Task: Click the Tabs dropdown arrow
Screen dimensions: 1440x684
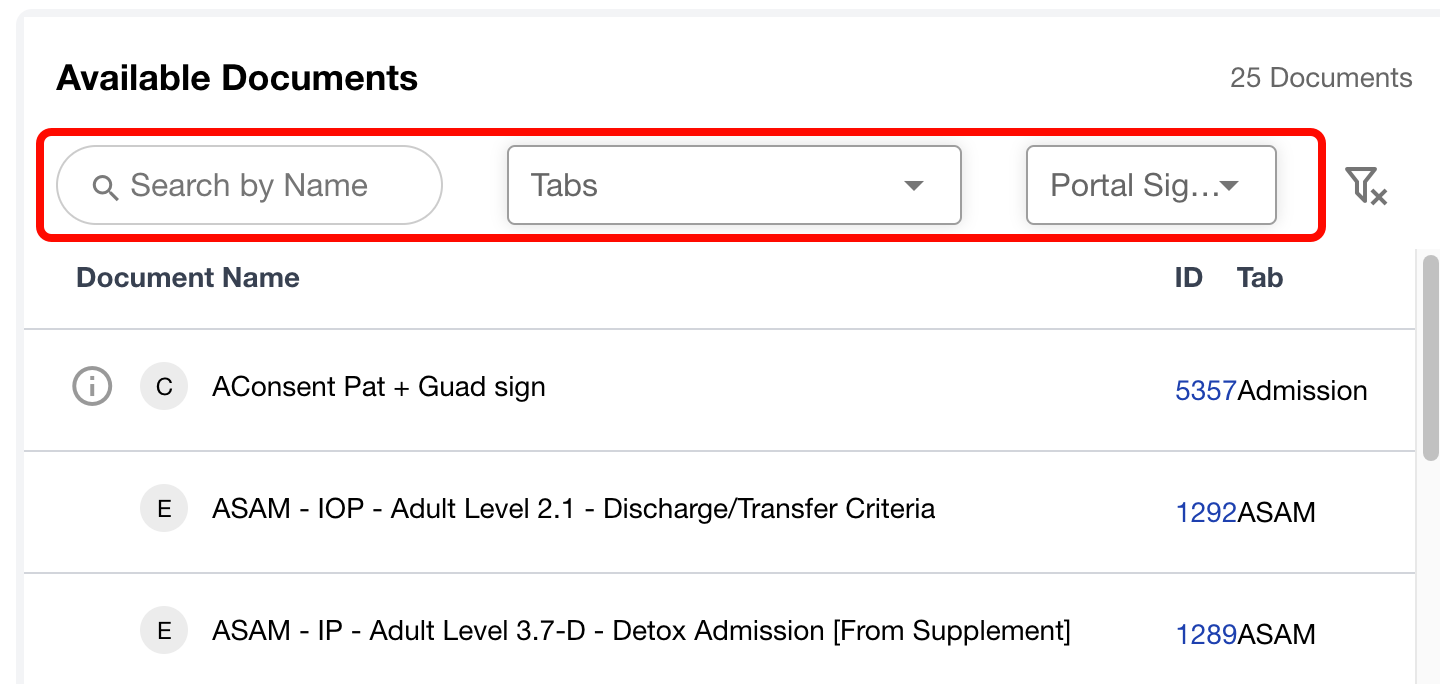Action: tap(912, 186)
